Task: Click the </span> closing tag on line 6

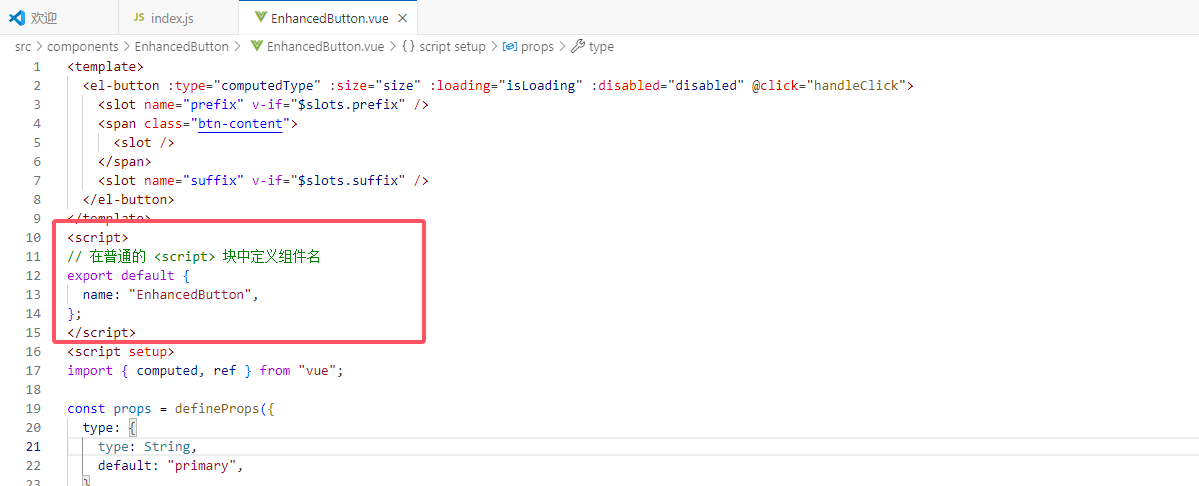Action: [125, 161]
